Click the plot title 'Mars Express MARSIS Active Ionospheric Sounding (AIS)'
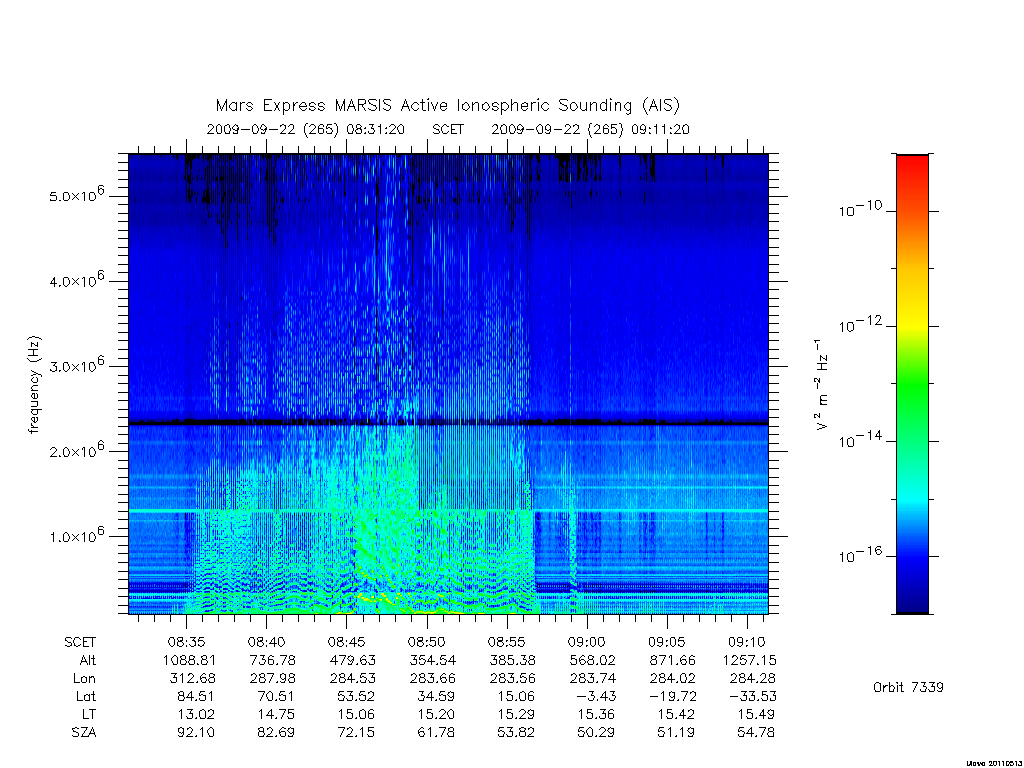The width and height of the screenshot is (1024, 768). (x=448, y=106)
